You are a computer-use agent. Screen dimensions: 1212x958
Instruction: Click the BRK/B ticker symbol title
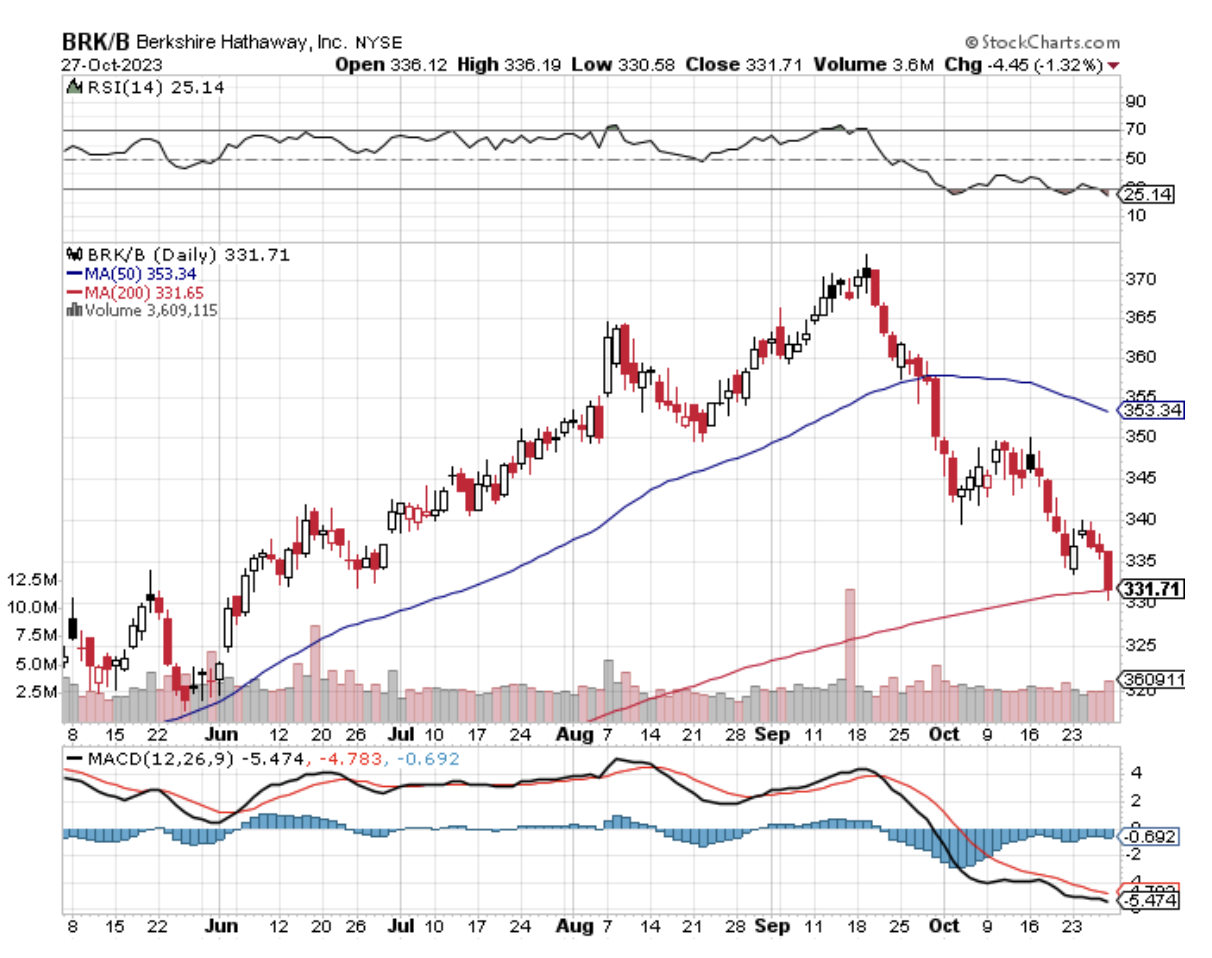(96, 43)
